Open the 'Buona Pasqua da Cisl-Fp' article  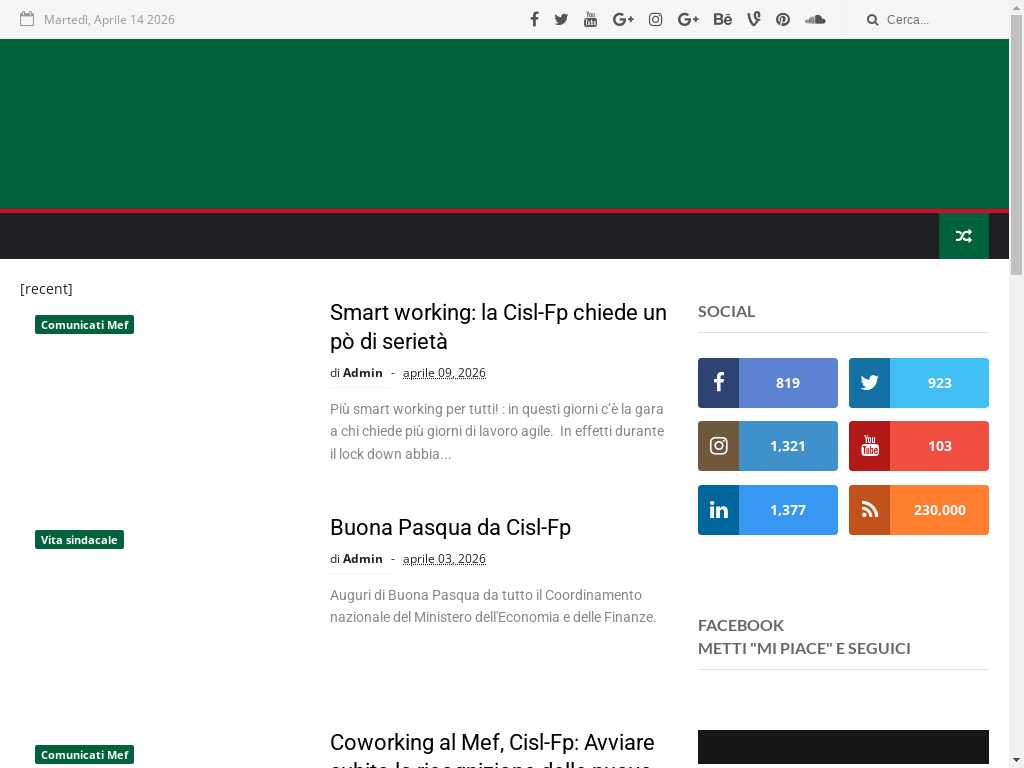450,527
